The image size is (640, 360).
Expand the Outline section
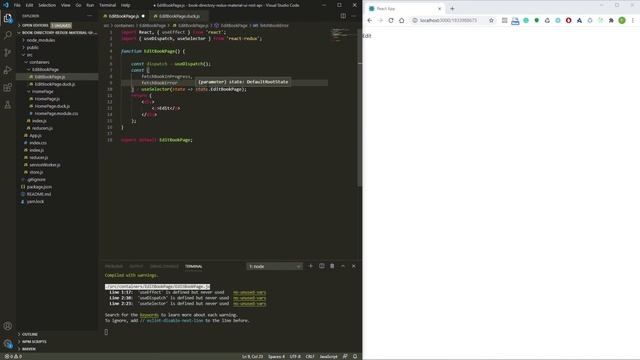tap(29, 334)
